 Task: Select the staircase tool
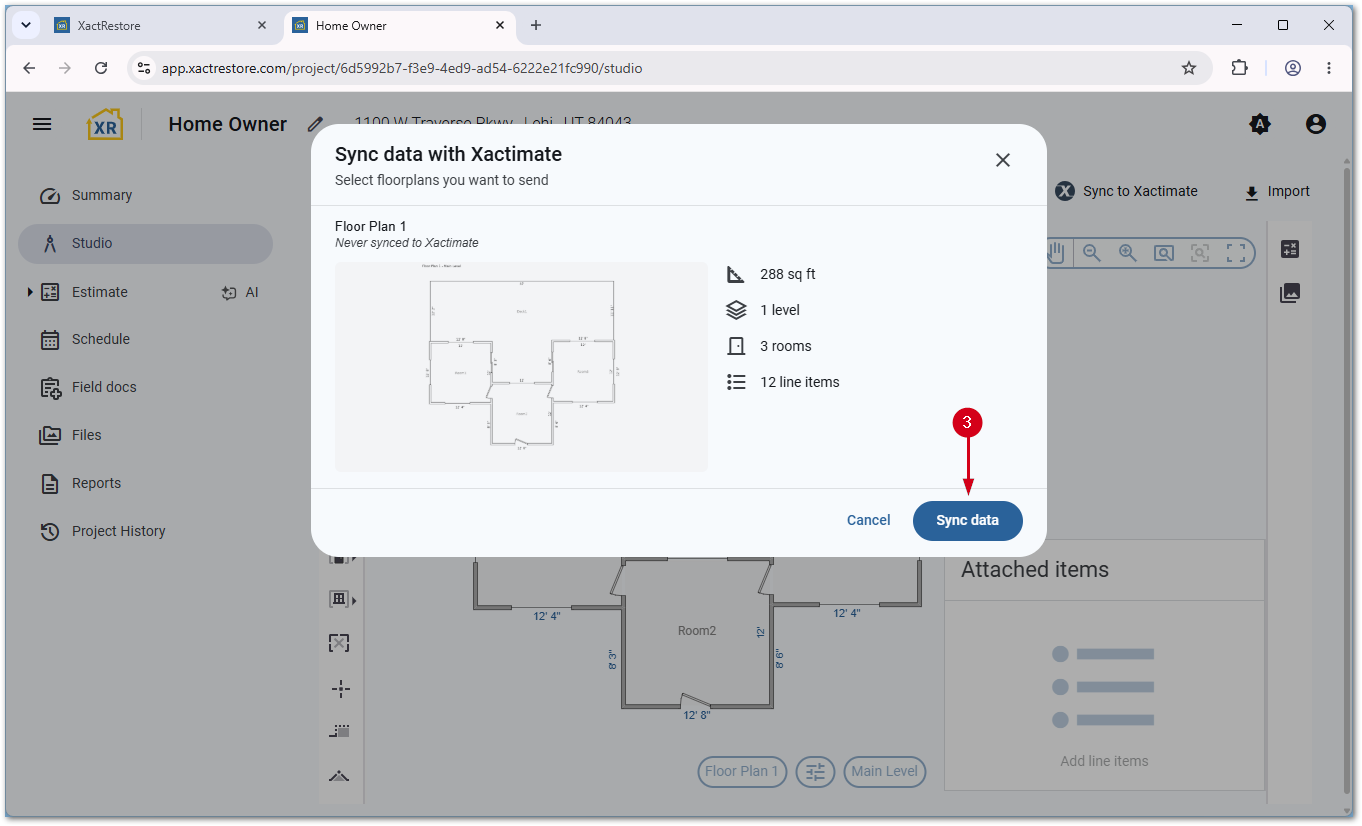pyautogui.click(x=339, y=731)
